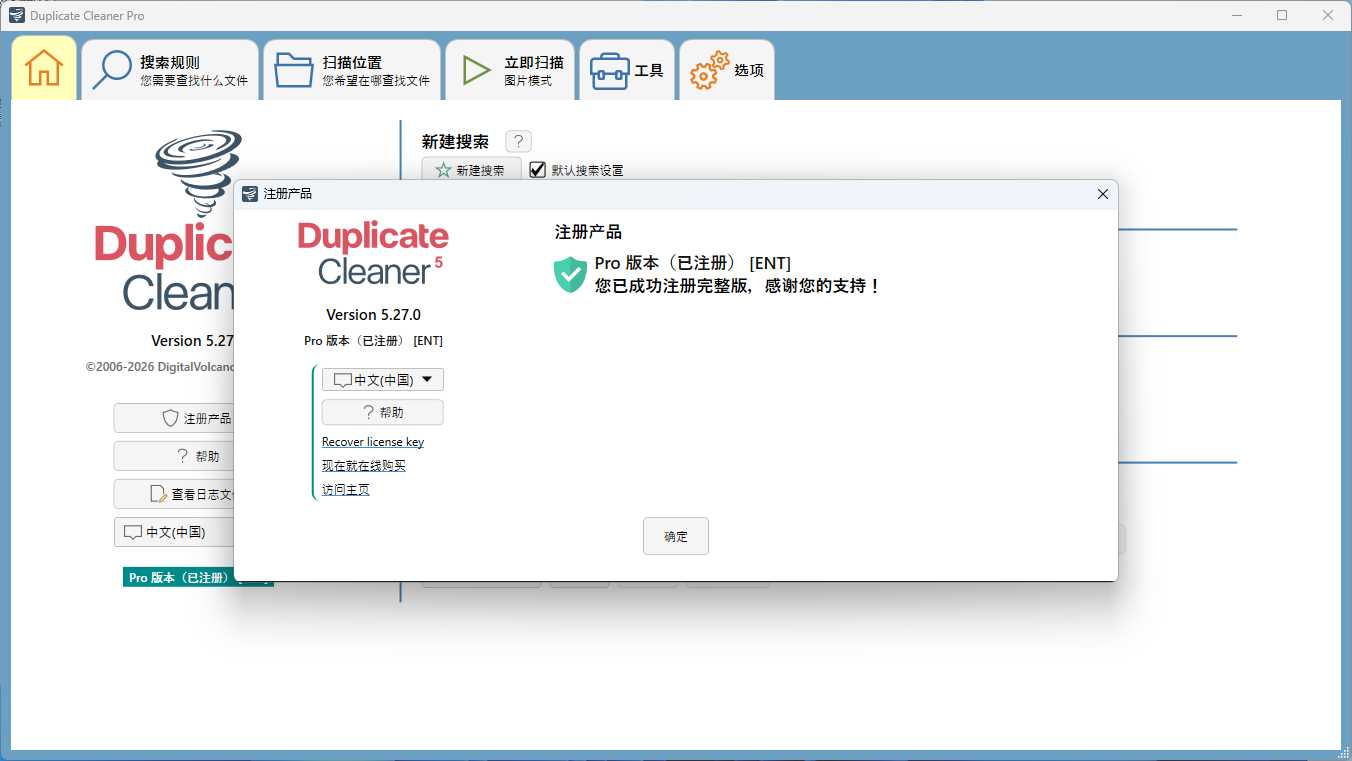Open the main window's 中文(中国) language selector

[174, 532]
